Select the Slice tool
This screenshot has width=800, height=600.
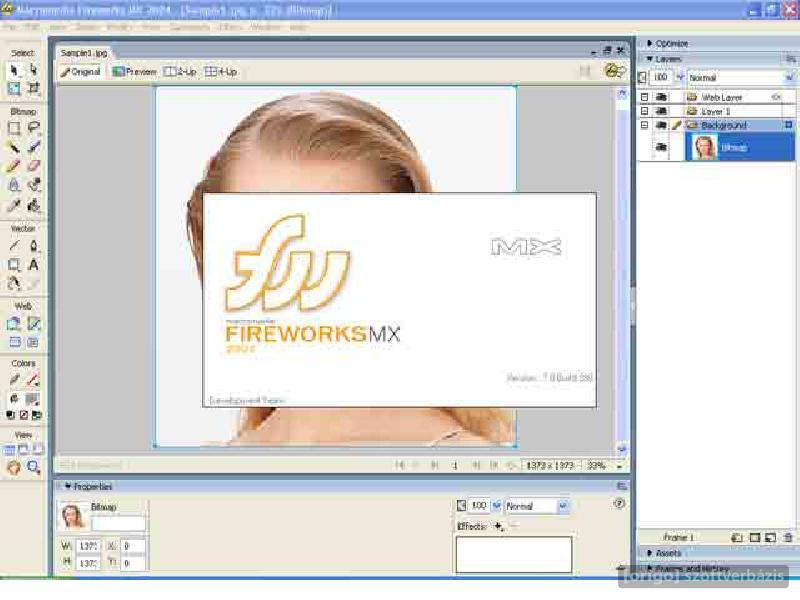pos(33,323)
